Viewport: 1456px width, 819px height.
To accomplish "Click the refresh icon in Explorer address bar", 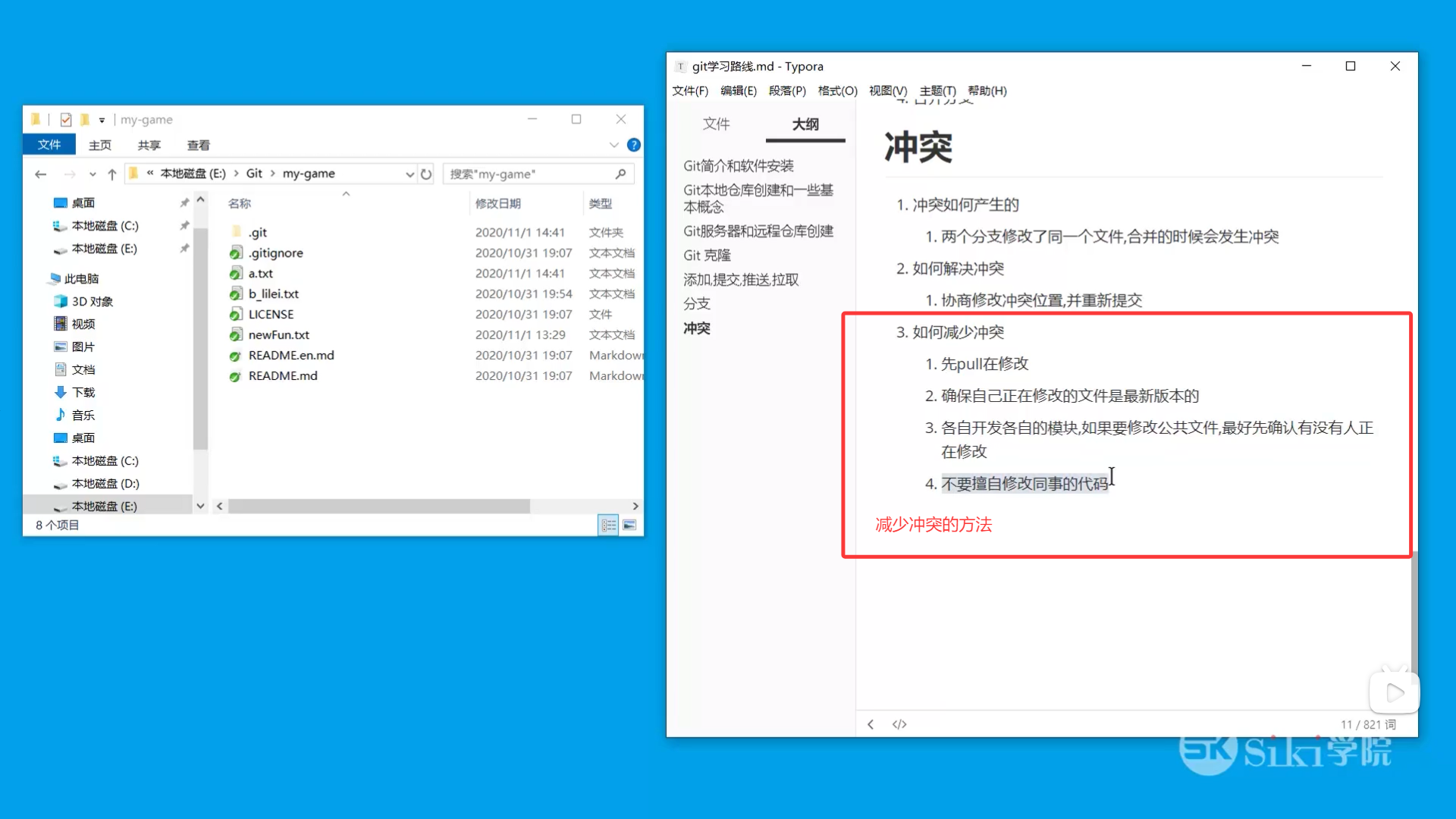I will point(426,174).
